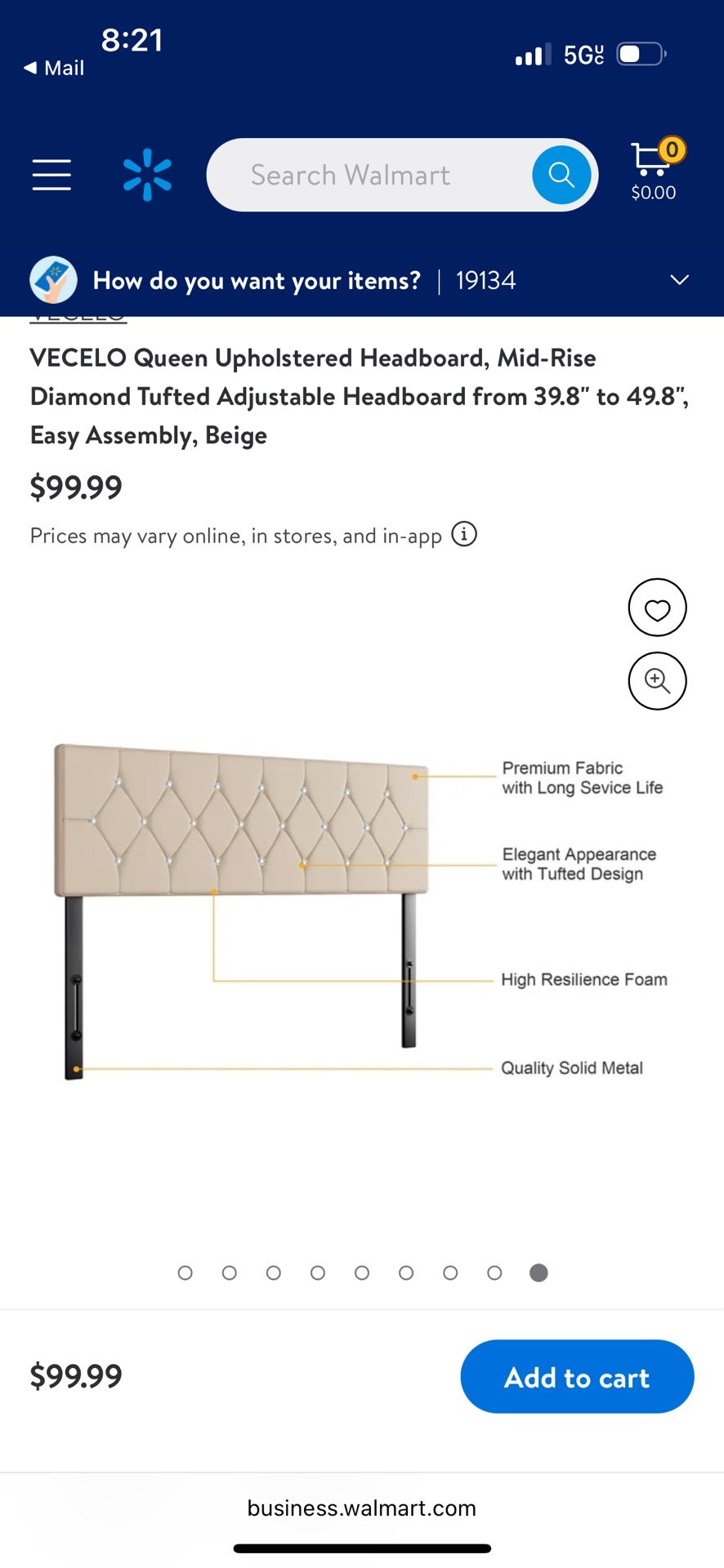This screenshot has width=724, height=1568.
Task: Expand the delivery options chevron
Action: tap(679, 280)
